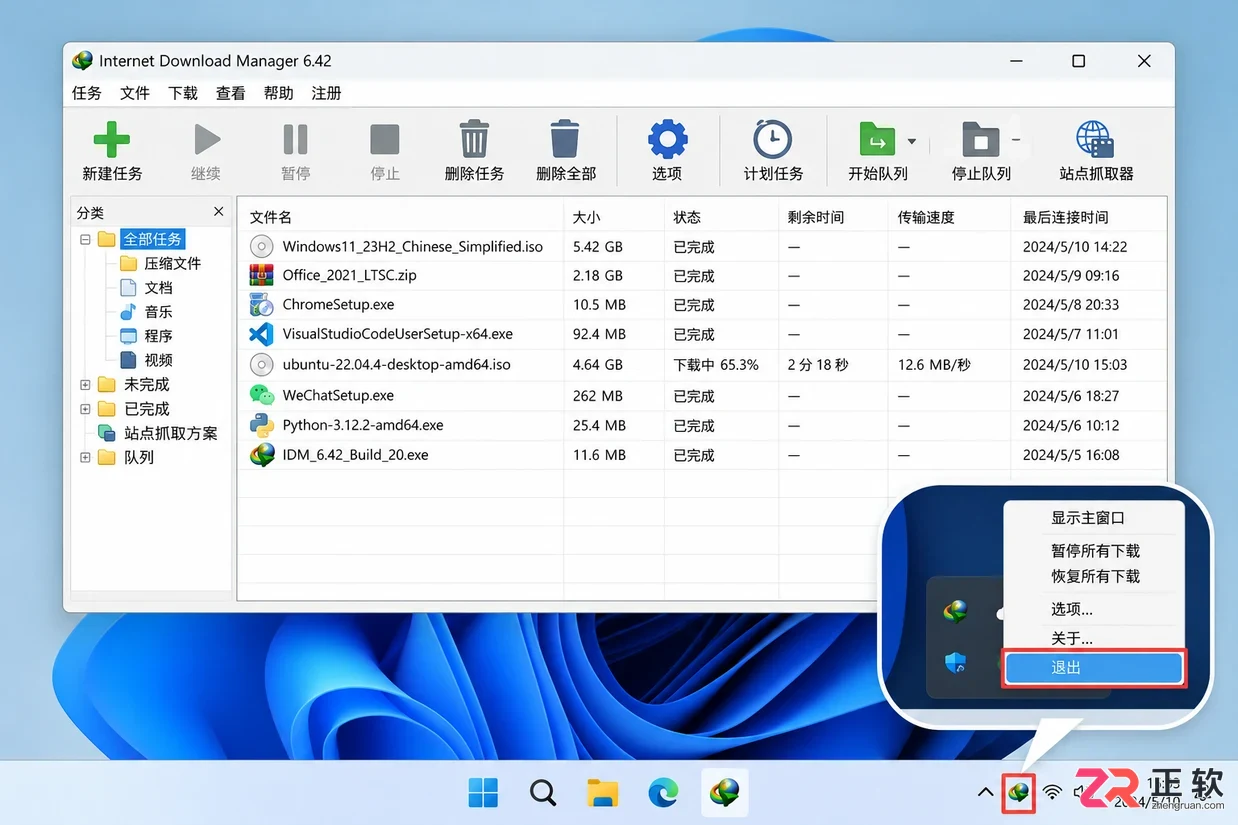Viewport: 1238px width, 825px height.
Task: Open the 任务 menu
Action: [87, 93]
